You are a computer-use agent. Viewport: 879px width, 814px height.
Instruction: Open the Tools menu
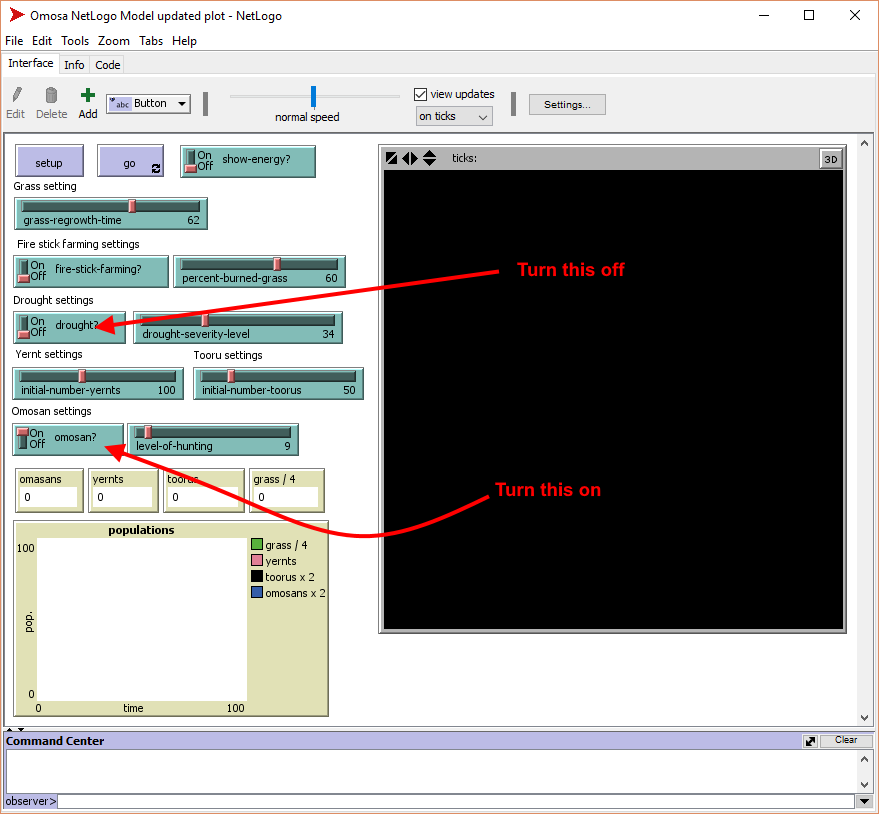[75, 41]
